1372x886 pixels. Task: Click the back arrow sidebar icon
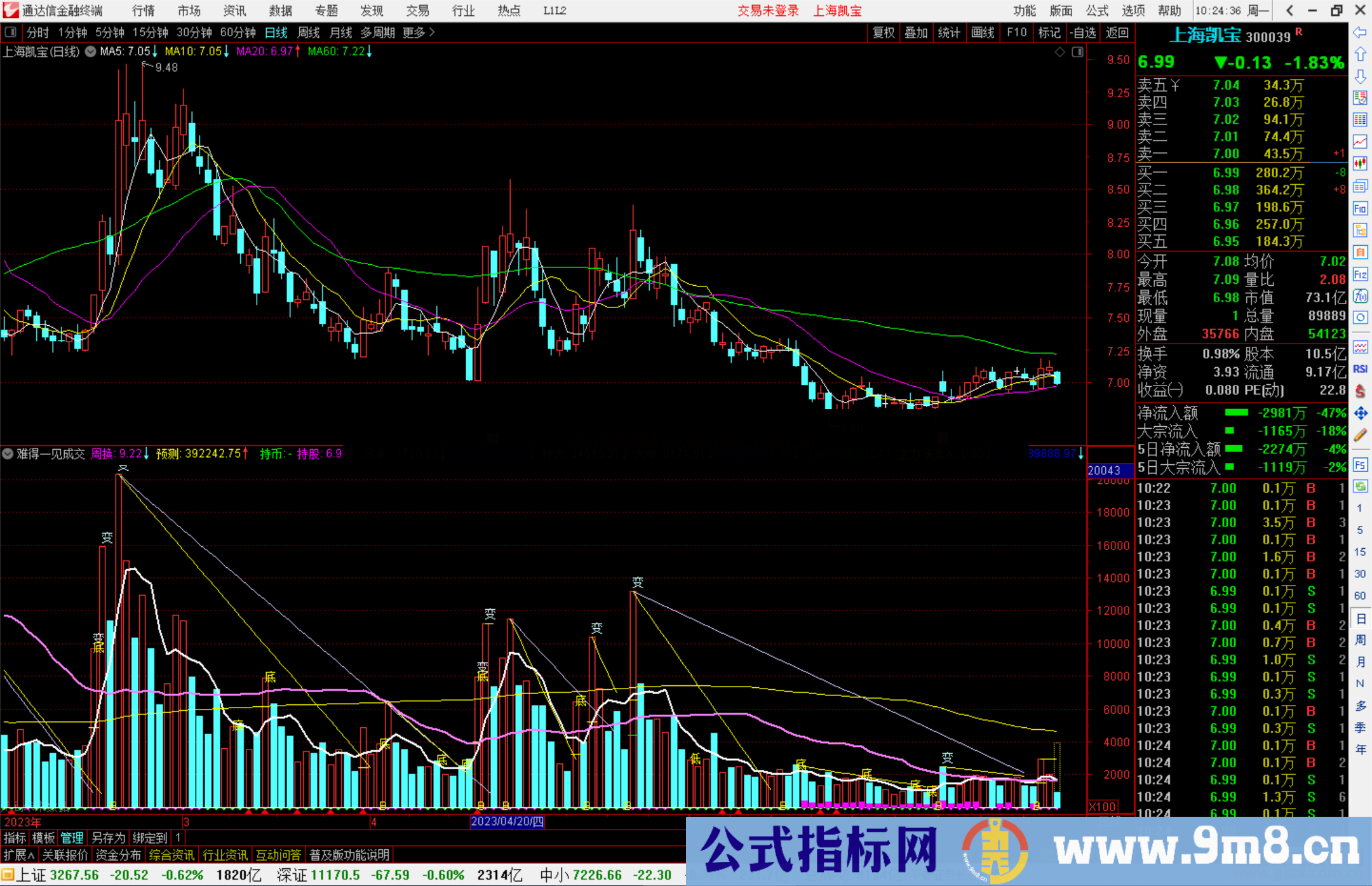pos(1360,32)
